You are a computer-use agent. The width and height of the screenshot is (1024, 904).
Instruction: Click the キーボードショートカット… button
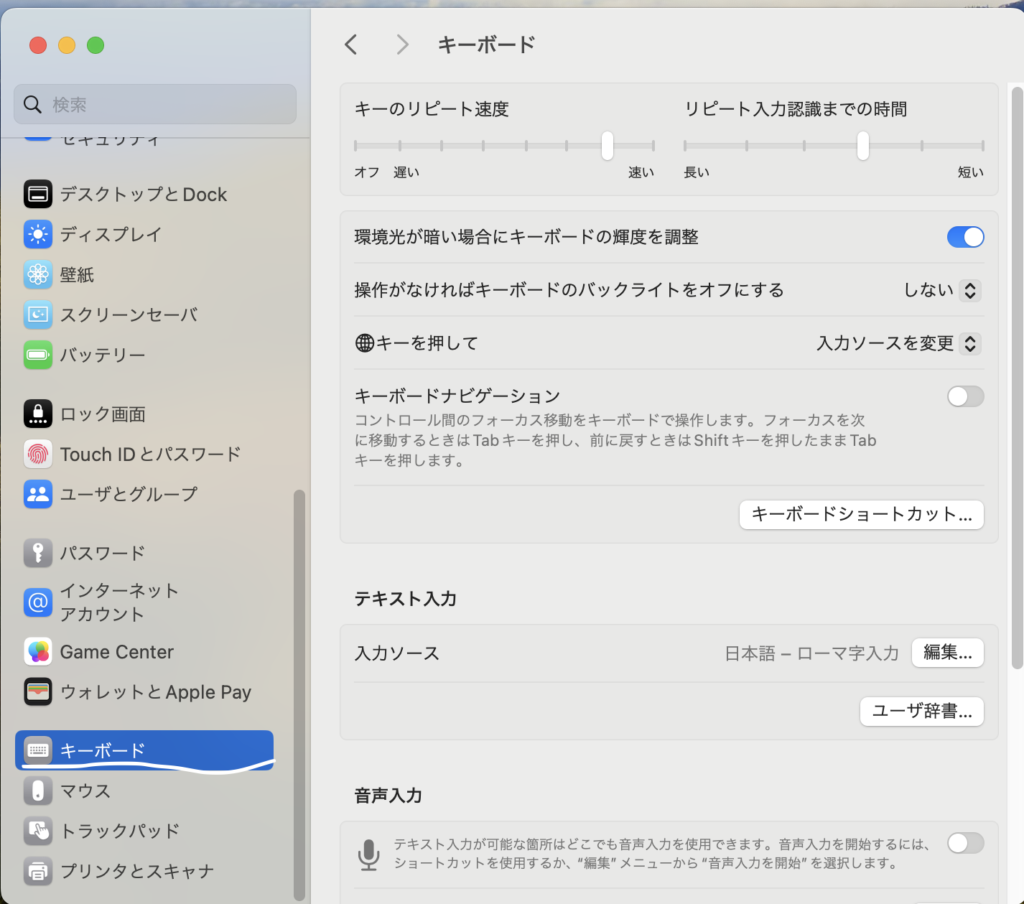pyautogui.click(x=861, y=515)
